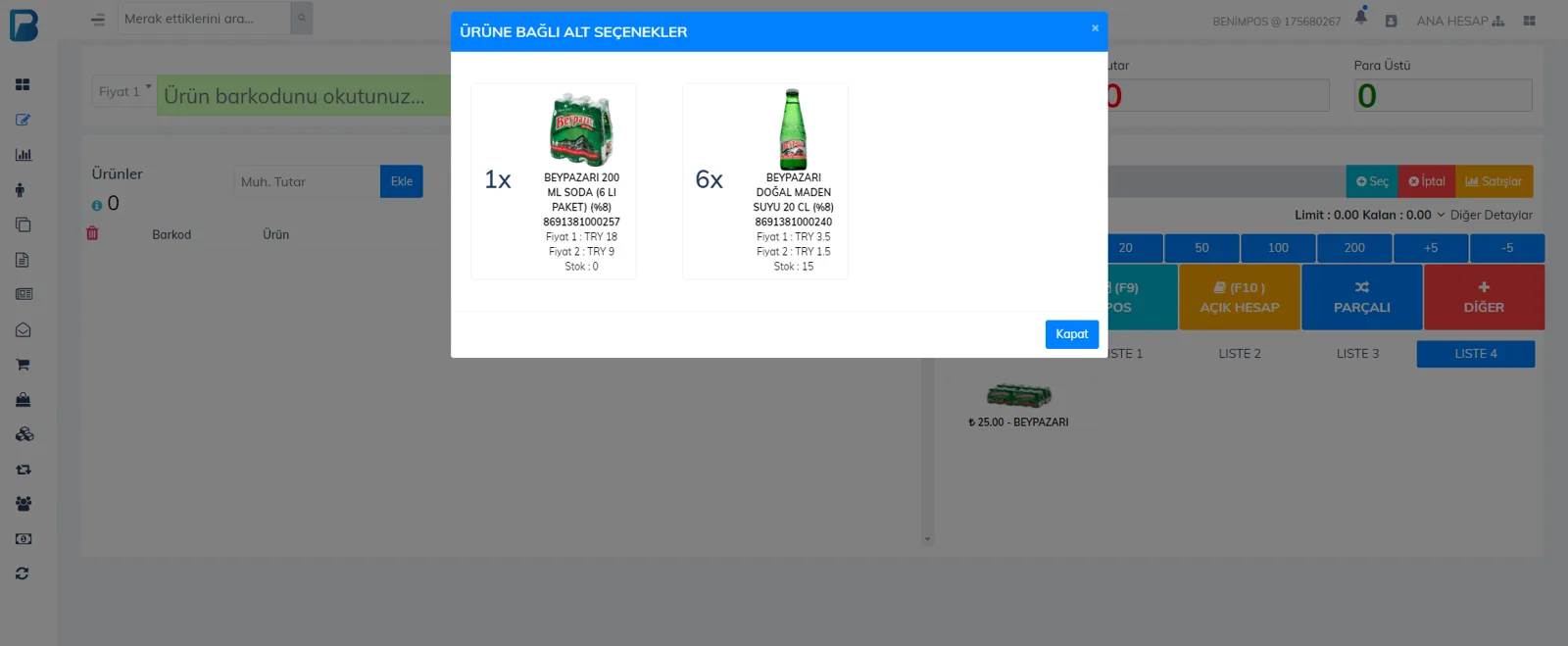Image resolution: width=1568 pixels, height=646 pixels.
Task: Click the DİĞER payment button
Action: [1484, 297]
